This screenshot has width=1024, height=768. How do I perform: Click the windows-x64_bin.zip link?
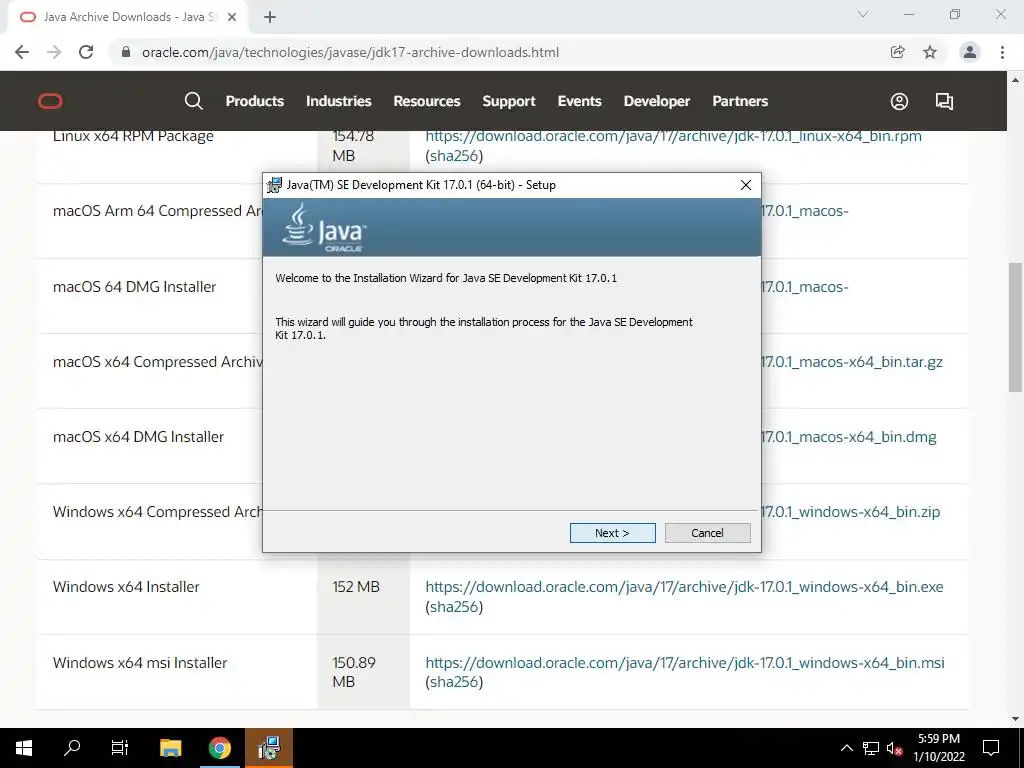click(850, 511)
